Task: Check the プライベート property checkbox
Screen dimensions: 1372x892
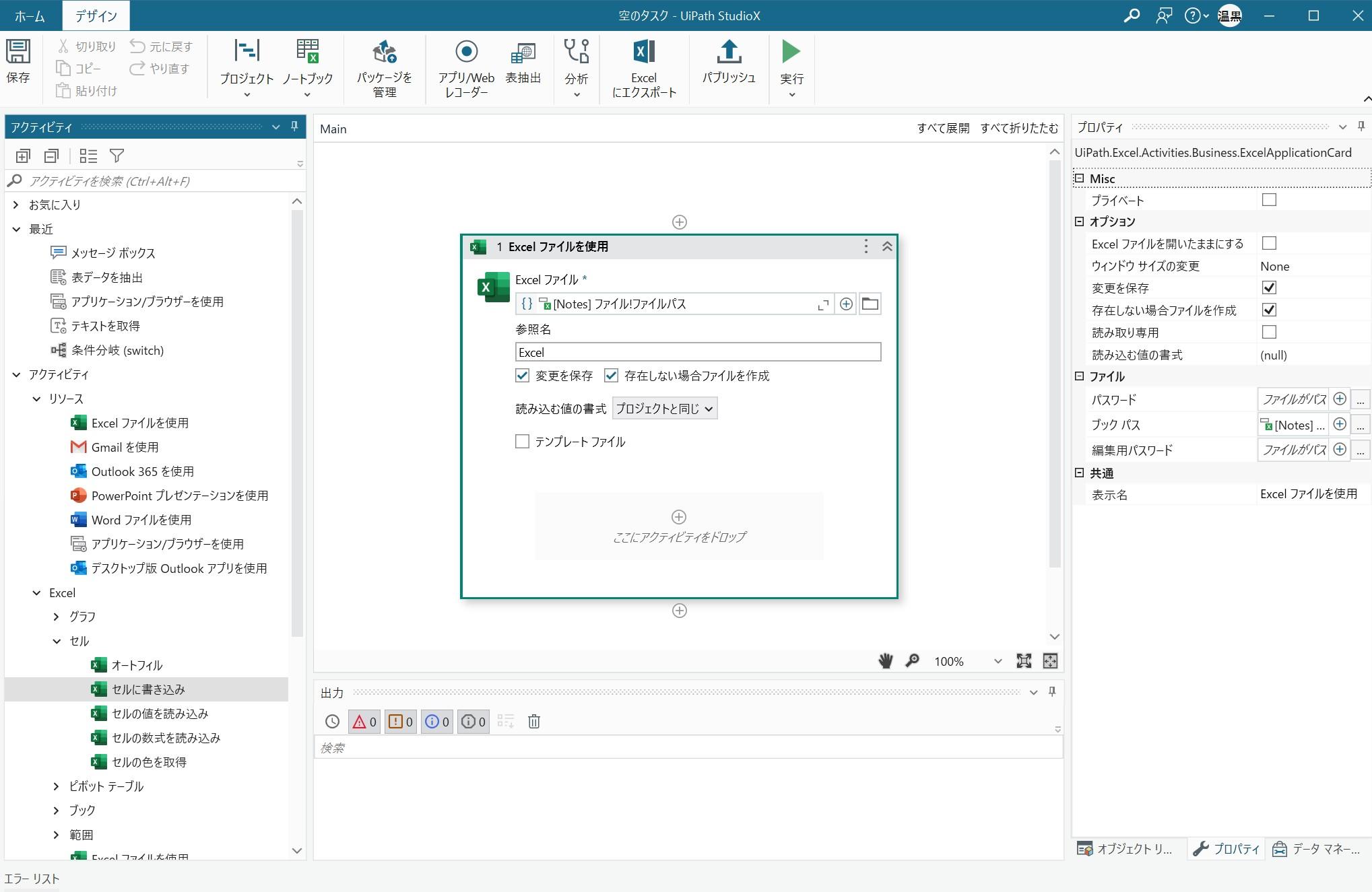Action: coord(1269,200)
